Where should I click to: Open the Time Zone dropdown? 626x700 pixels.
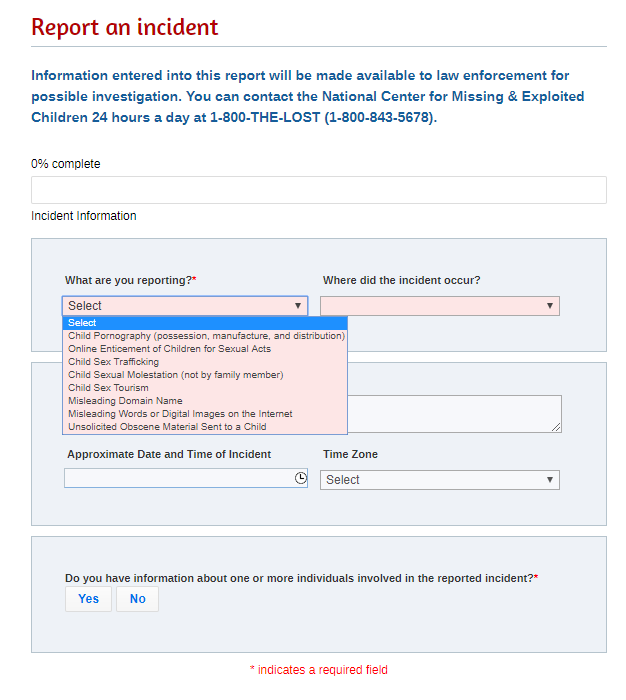439,480
